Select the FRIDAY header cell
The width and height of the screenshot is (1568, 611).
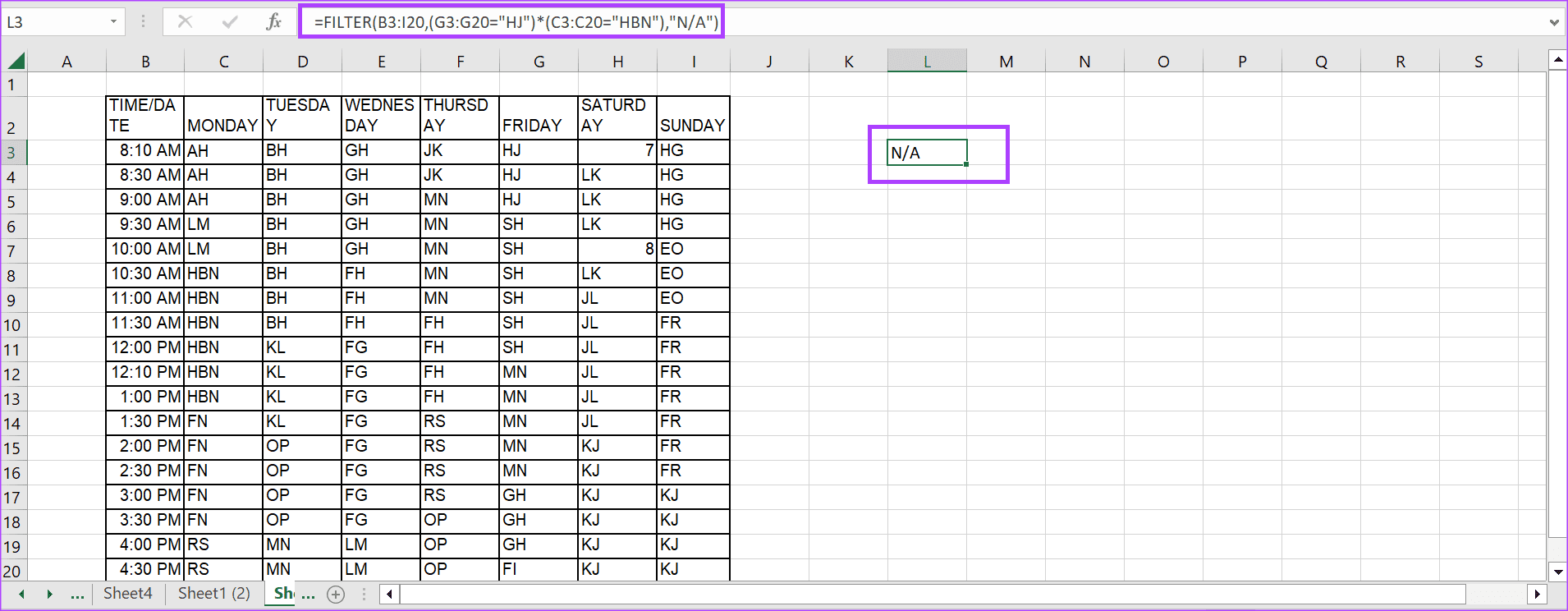[x=539, y=117]
